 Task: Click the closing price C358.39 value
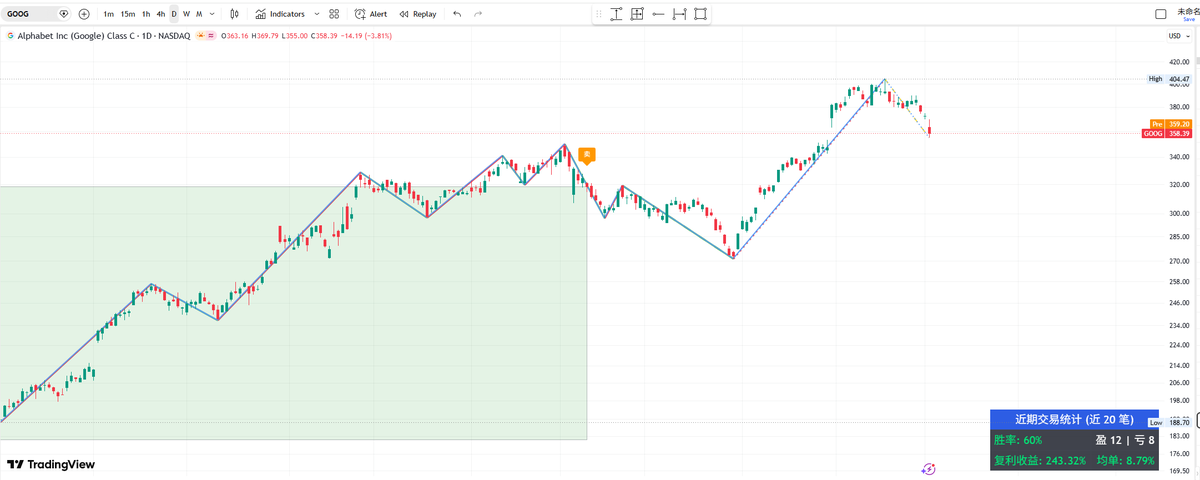click(323, 36)
